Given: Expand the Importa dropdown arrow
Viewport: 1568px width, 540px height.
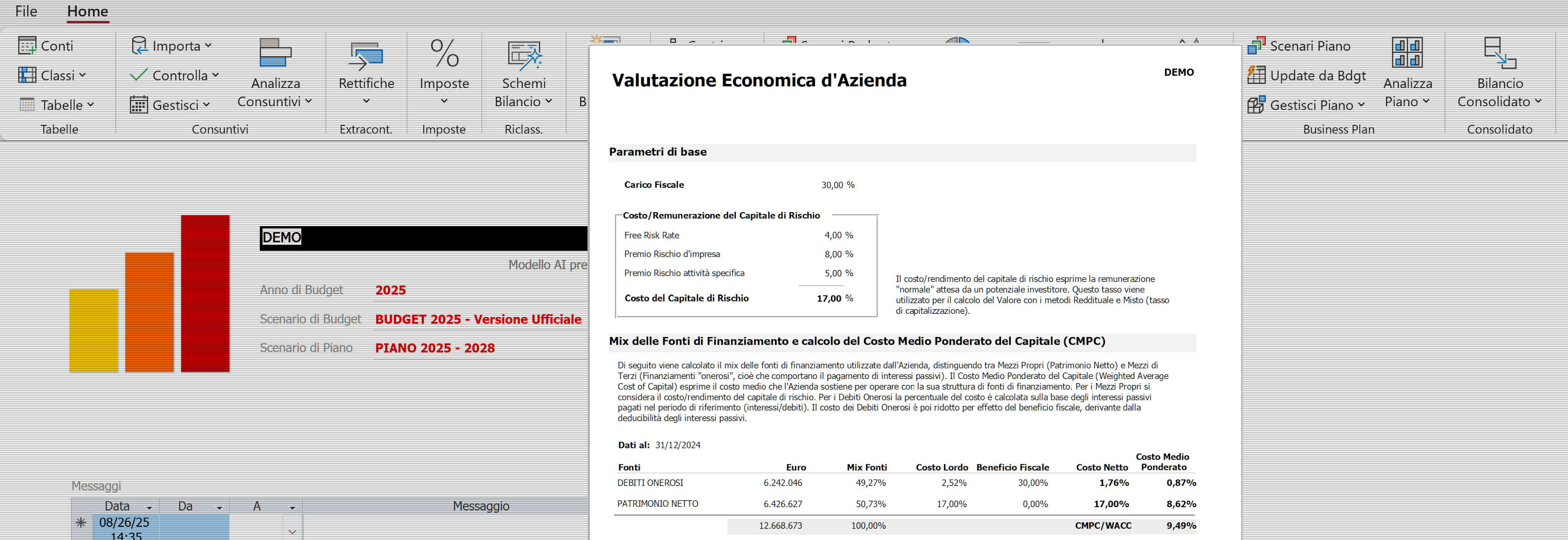Looking at the screenshot, I should 208,46.
